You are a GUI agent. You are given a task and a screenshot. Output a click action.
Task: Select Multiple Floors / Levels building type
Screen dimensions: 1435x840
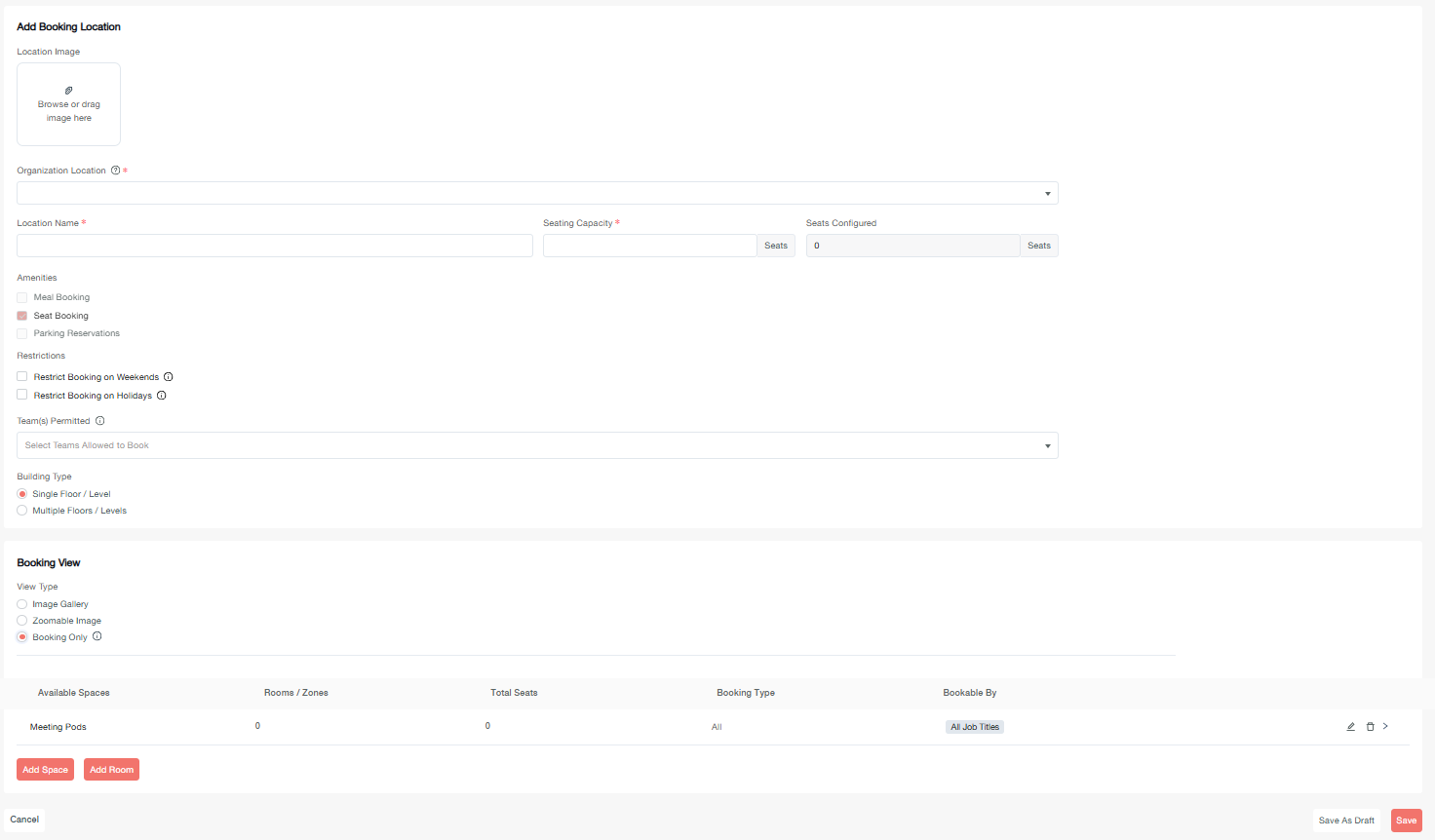pyautogui.click(x=22, y=511)
